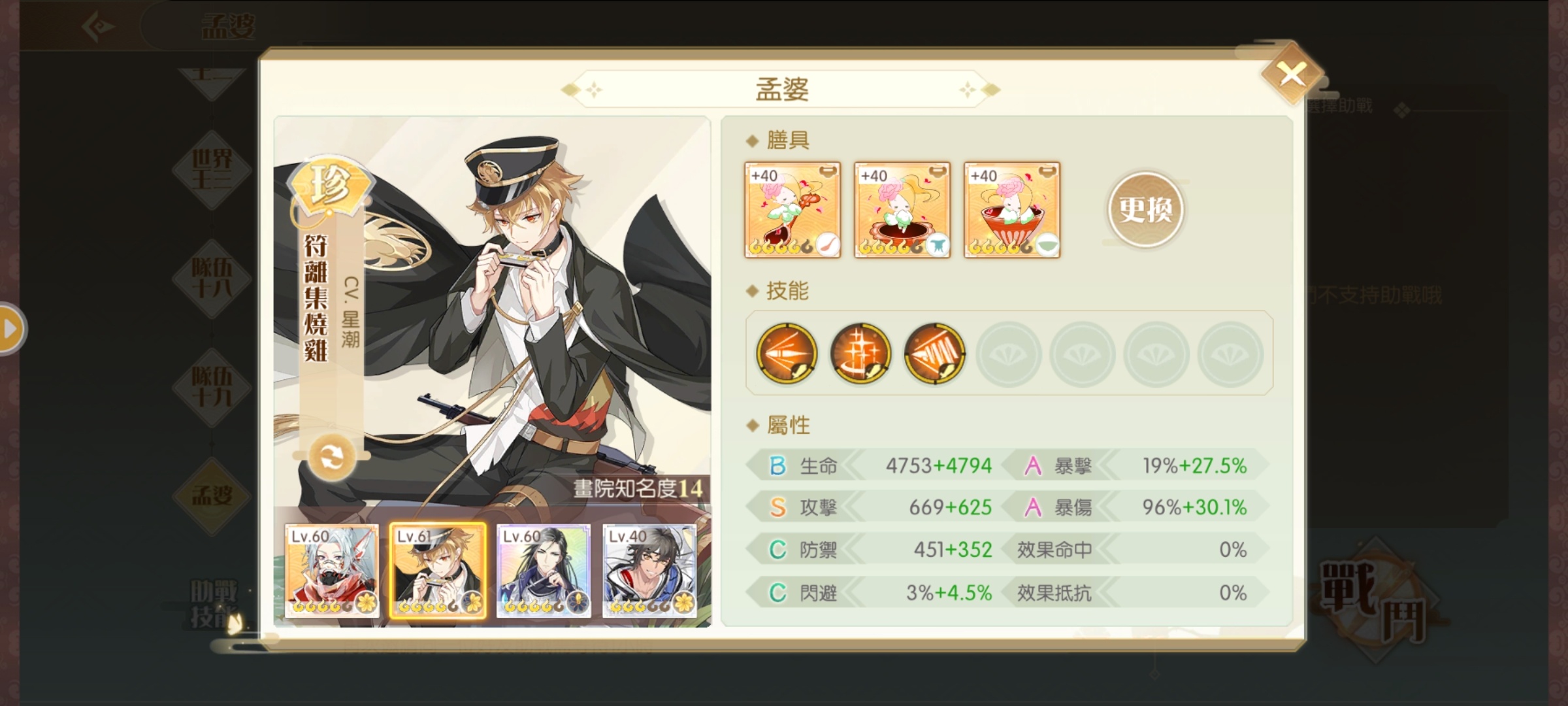
Task: Expand the side drawer arrow on left edge
Action: tap(10, 329)
